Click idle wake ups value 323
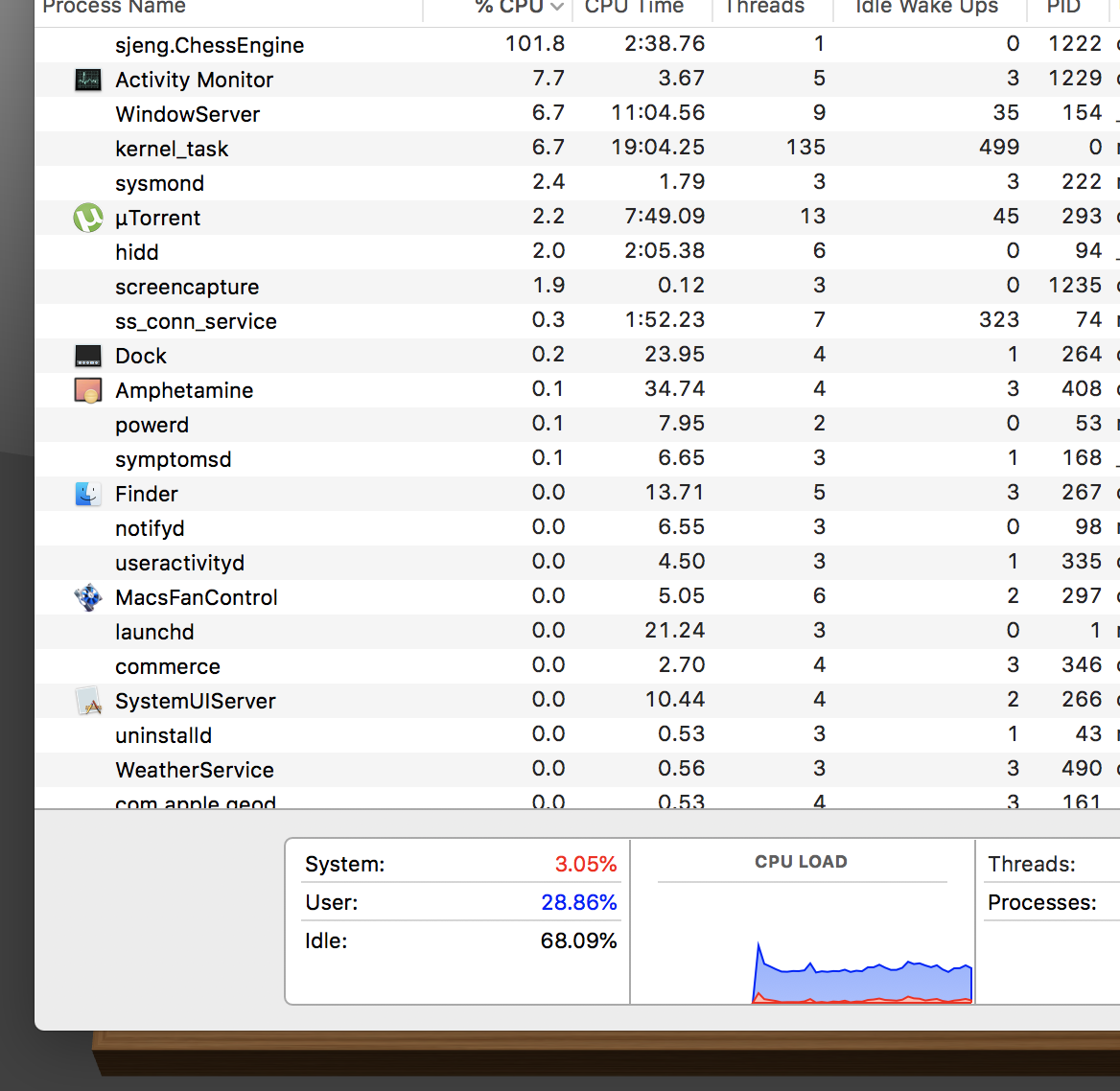 [x=999, y=319]
